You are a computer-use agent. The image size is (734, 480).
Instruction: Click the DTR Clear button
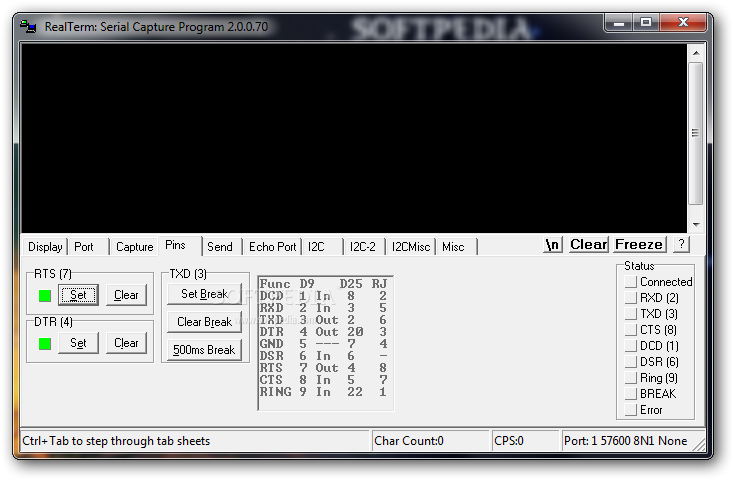pos(126,343)
